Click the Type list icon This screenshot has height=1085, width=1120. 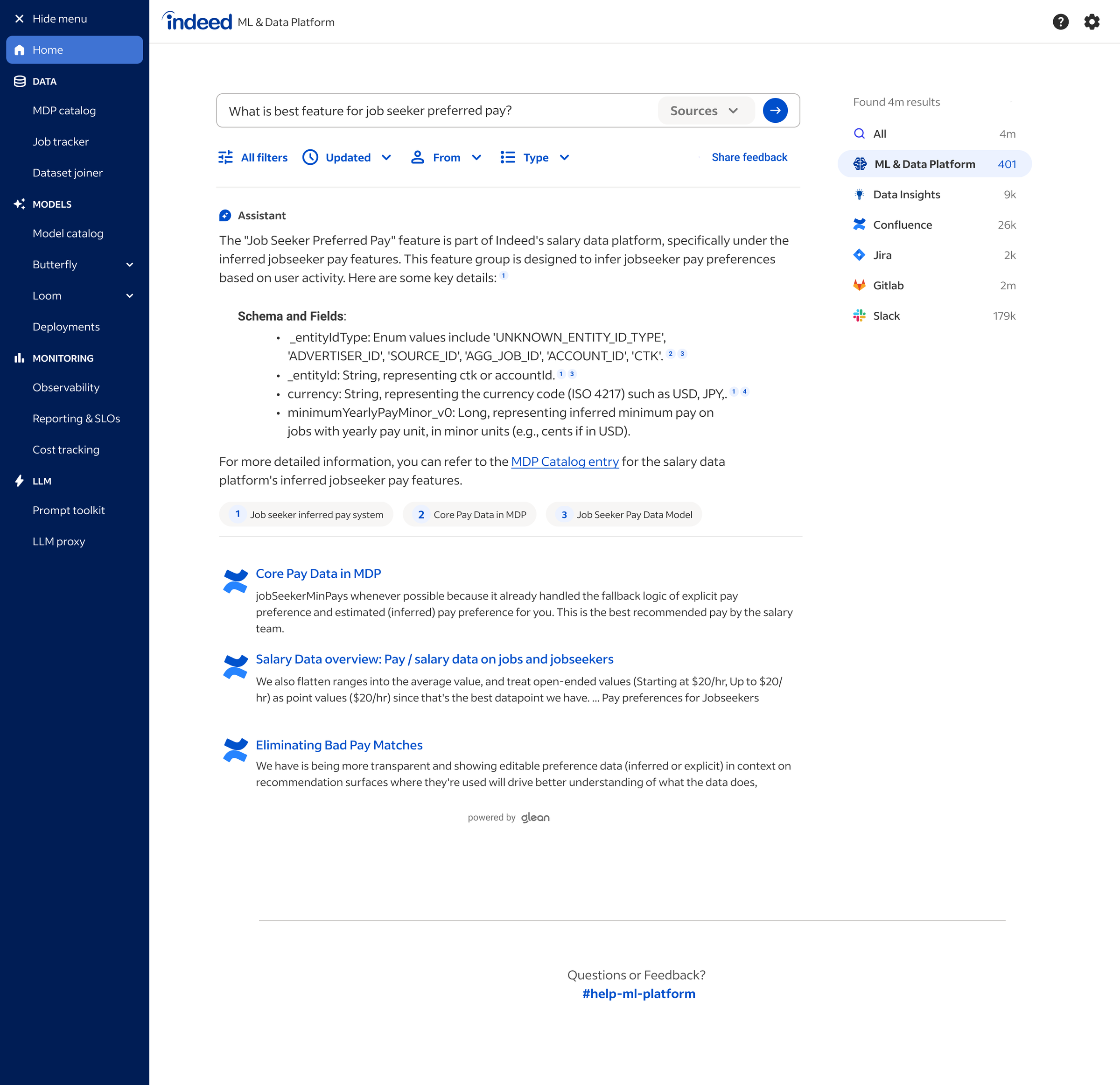[507, 157]
